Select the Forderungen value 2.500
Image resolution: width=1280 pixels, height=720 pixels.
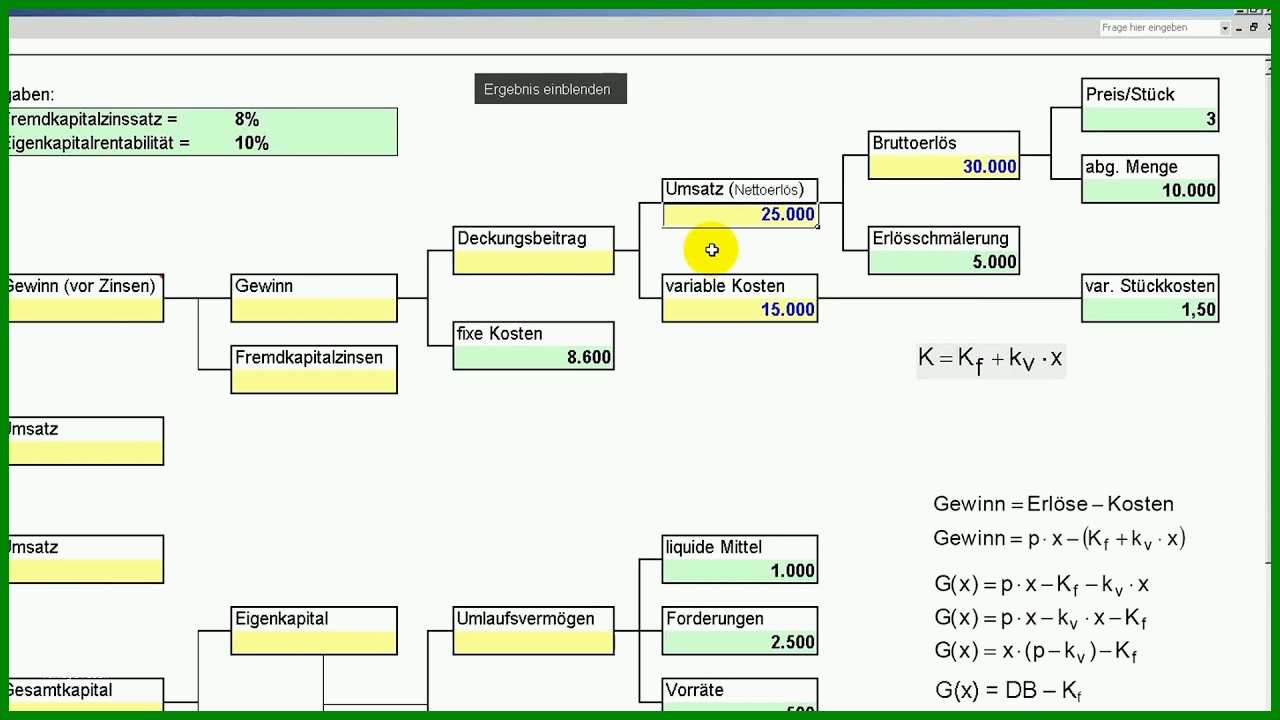740,643
